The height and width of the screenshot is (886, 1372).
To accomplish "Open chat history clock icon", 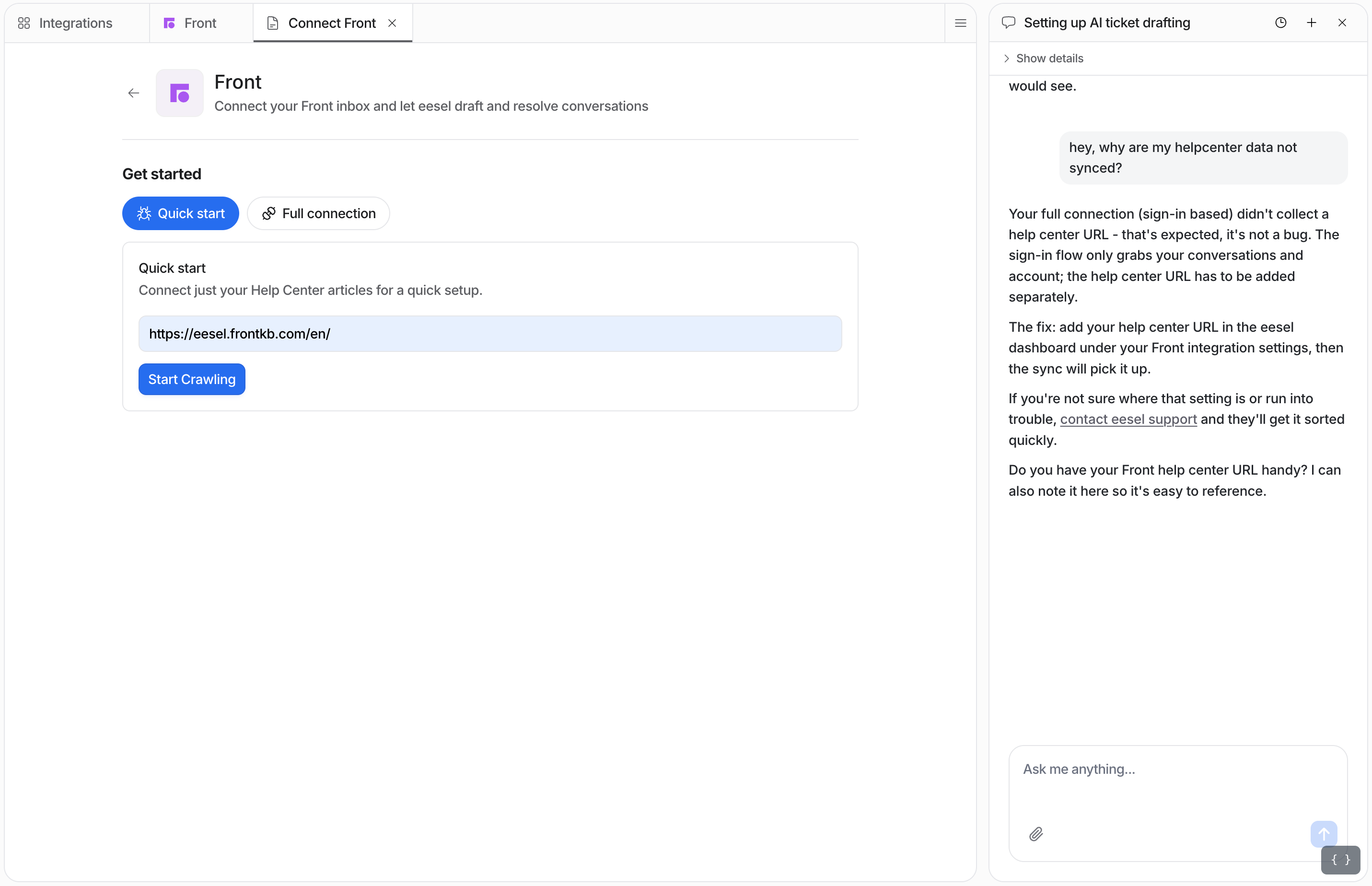I will tap(1280, 23).
